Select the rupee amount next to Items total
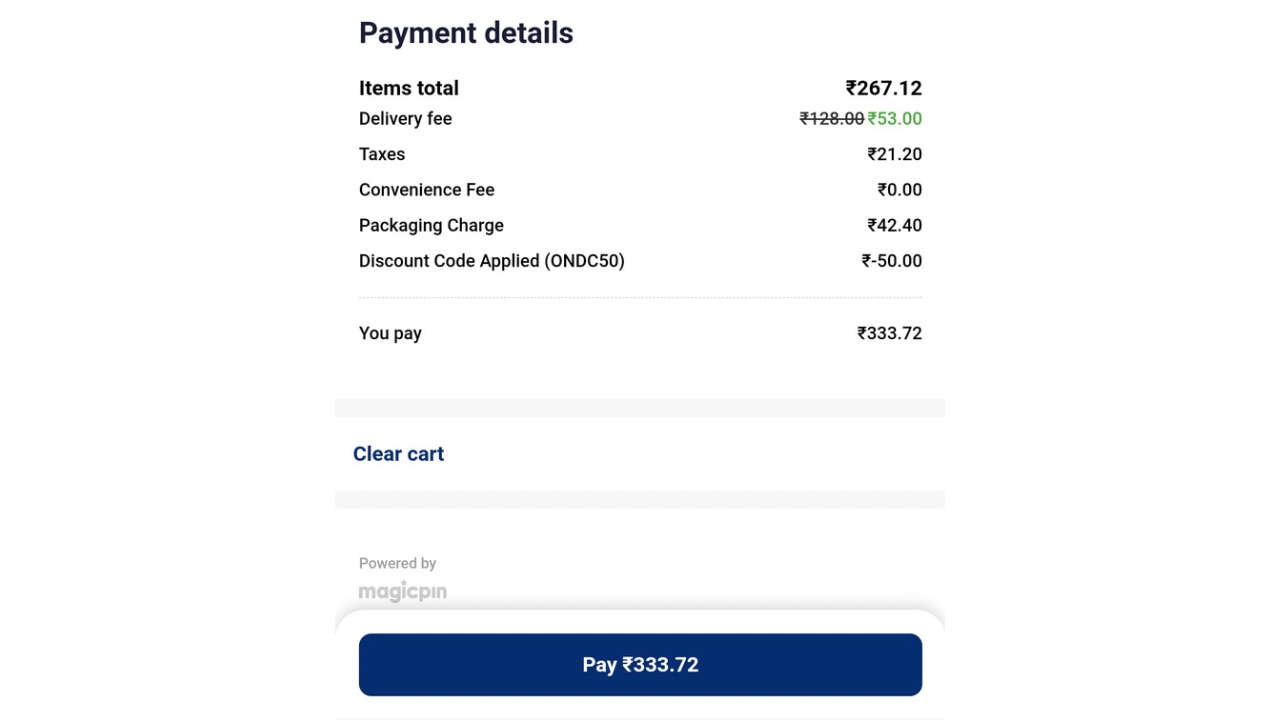The height and width of the screenshot is (720, 1280). coord(884,88)
